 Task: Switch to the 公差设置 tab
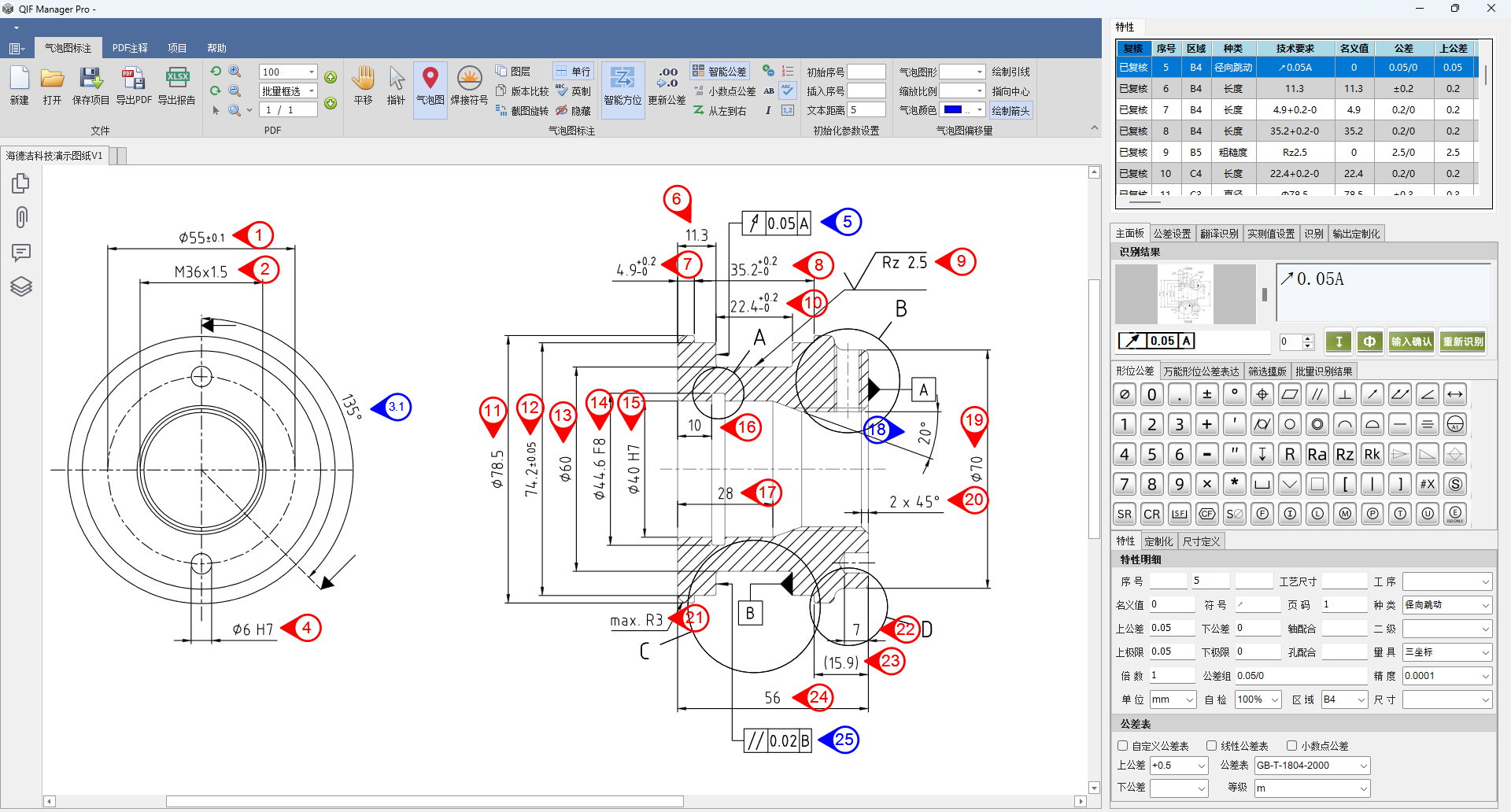click(x=1172, y=234)
